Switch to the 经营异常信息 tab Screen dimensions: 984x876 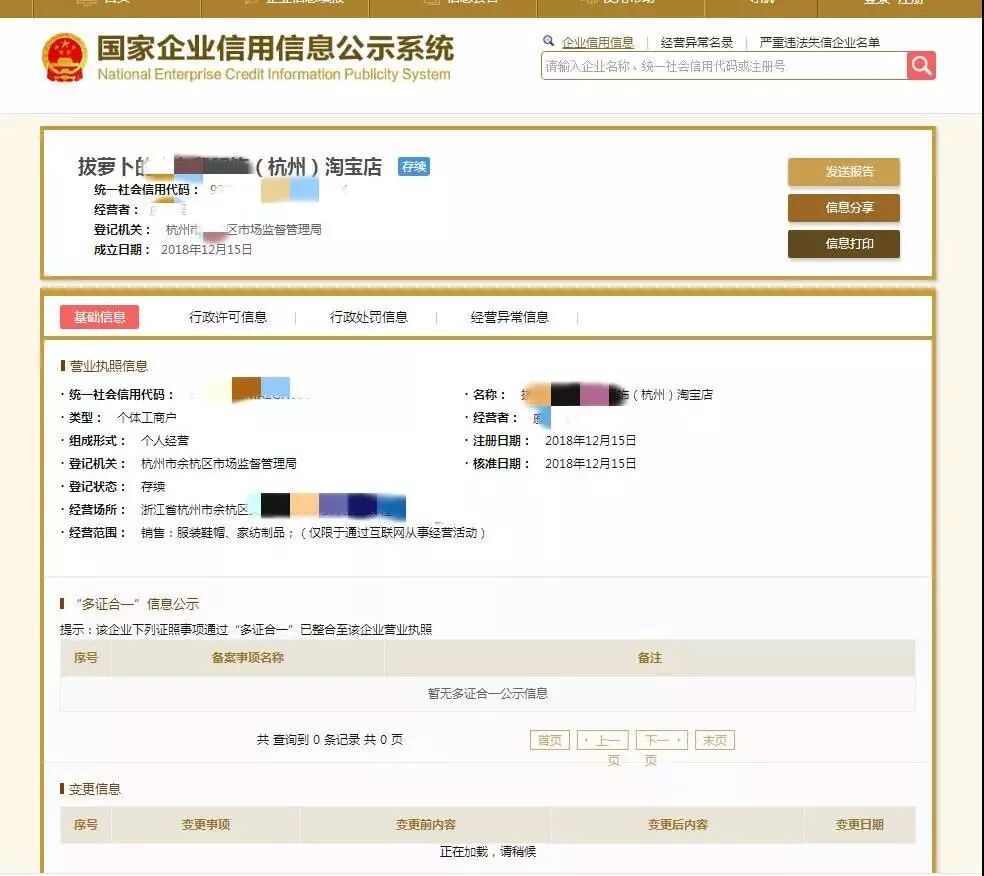pos(510,317)
